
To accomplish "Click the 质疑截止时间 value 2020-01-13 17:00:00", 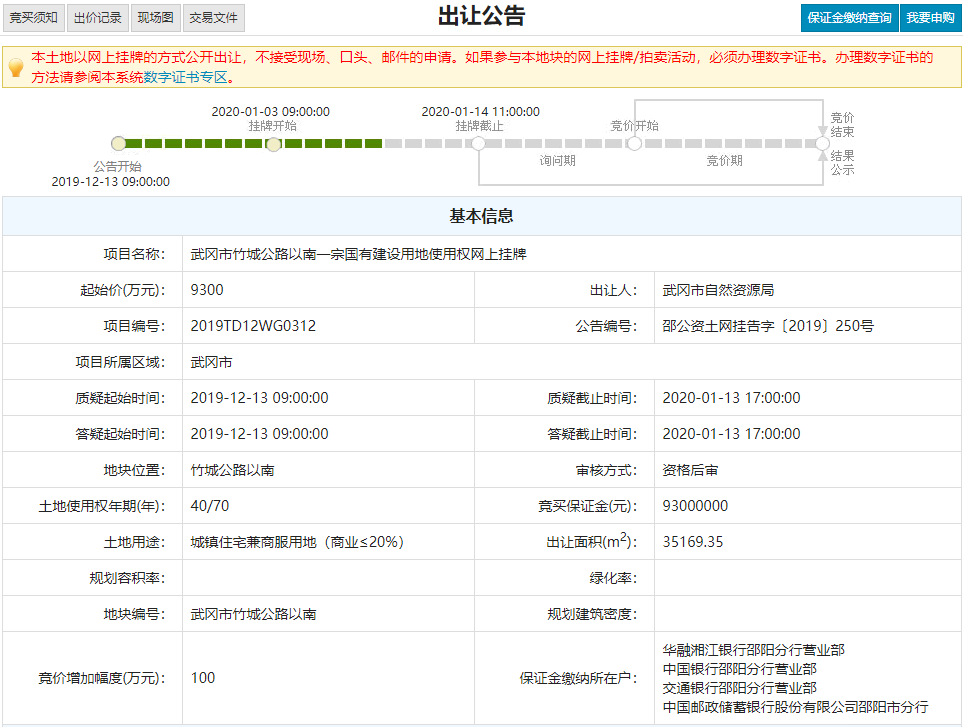I will [x=731, y=398].
